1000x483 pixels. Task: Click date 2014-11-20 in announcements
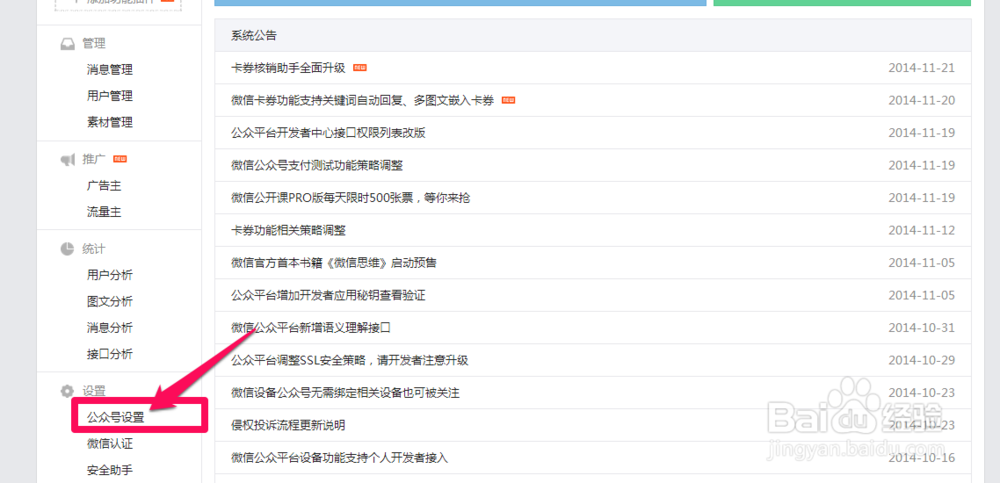pos(922,100)
